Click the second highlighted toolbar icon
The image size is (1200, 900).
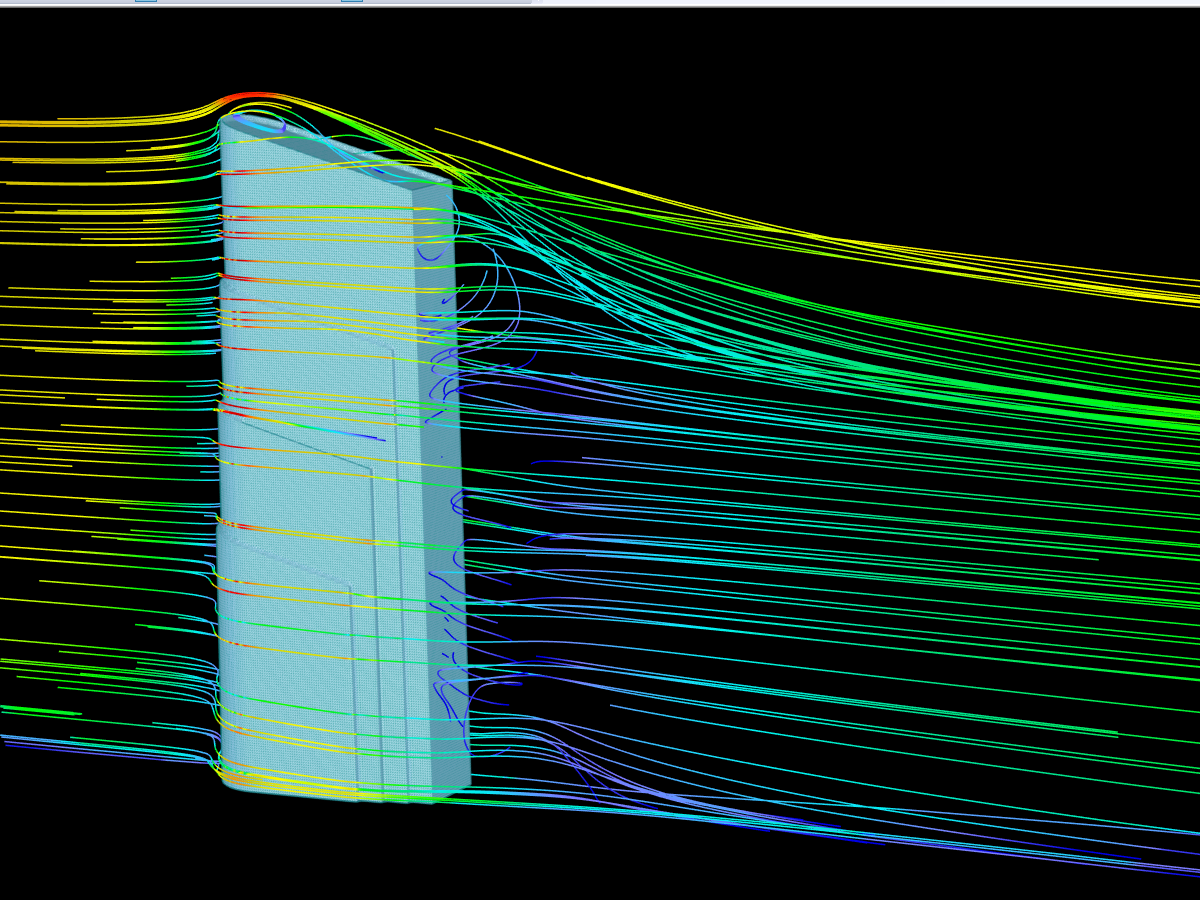350,2
